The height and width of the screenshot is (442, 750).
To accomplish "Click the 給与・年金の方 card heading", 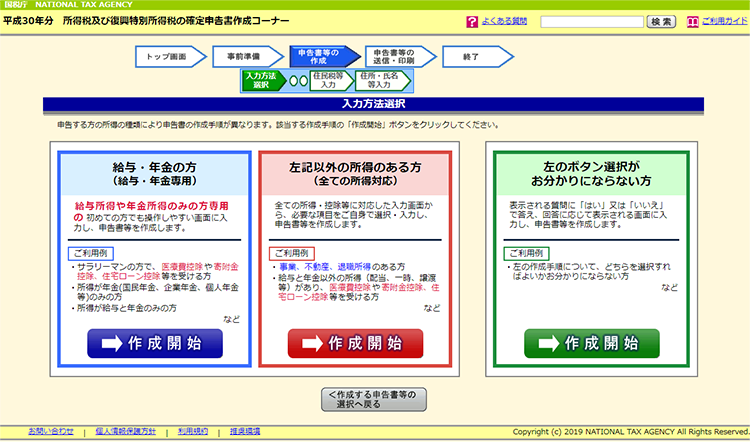I will coord(154,174).
